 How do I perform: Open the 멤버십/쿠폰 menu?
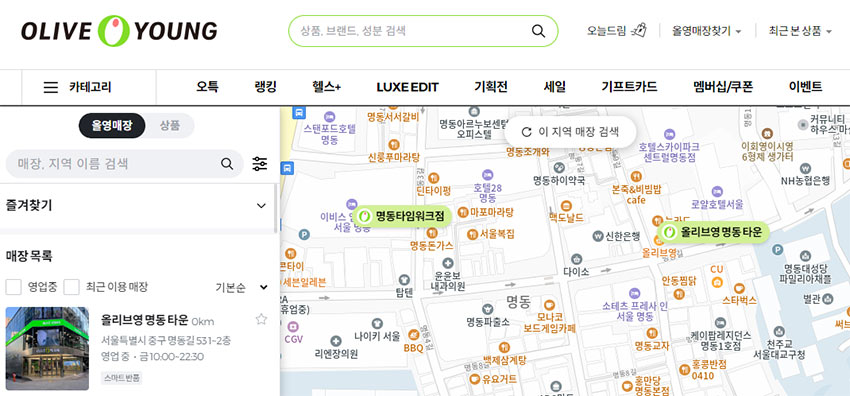723,87
